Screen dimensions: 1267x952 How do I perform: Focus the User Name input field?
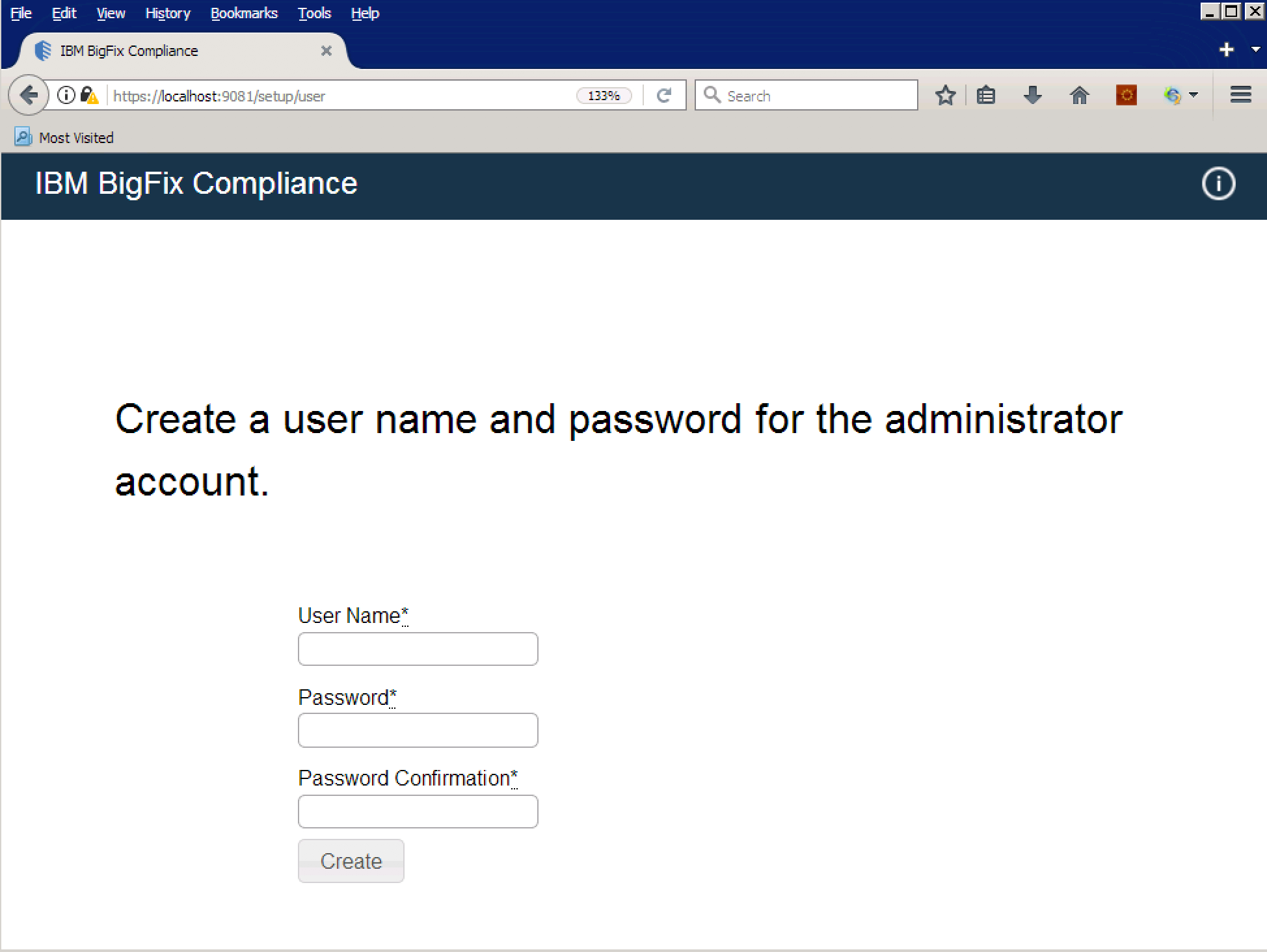[418, 649]
